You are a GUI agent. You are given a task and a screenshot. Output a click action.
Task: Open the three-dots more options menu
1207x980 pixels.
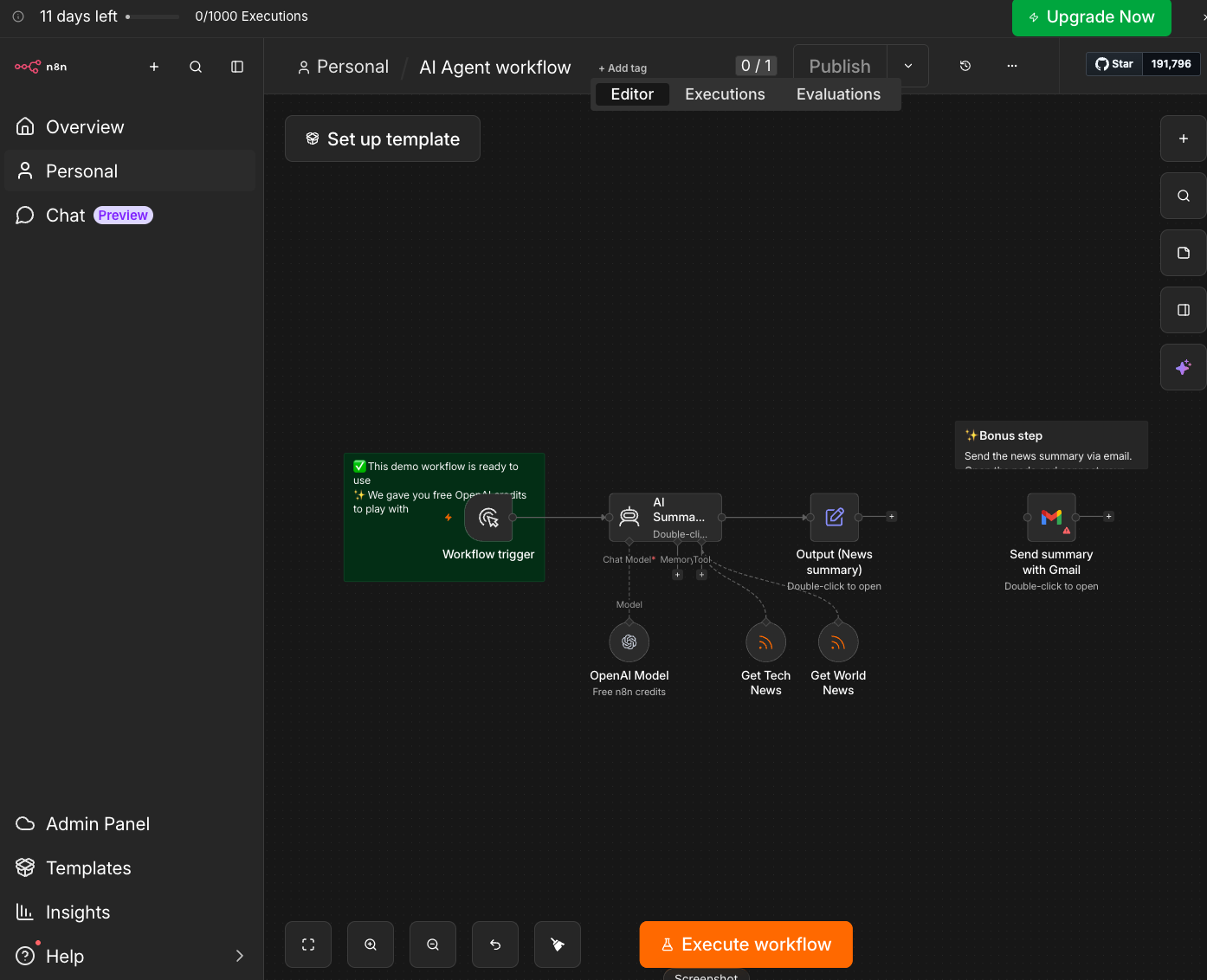pos(1012,66)
